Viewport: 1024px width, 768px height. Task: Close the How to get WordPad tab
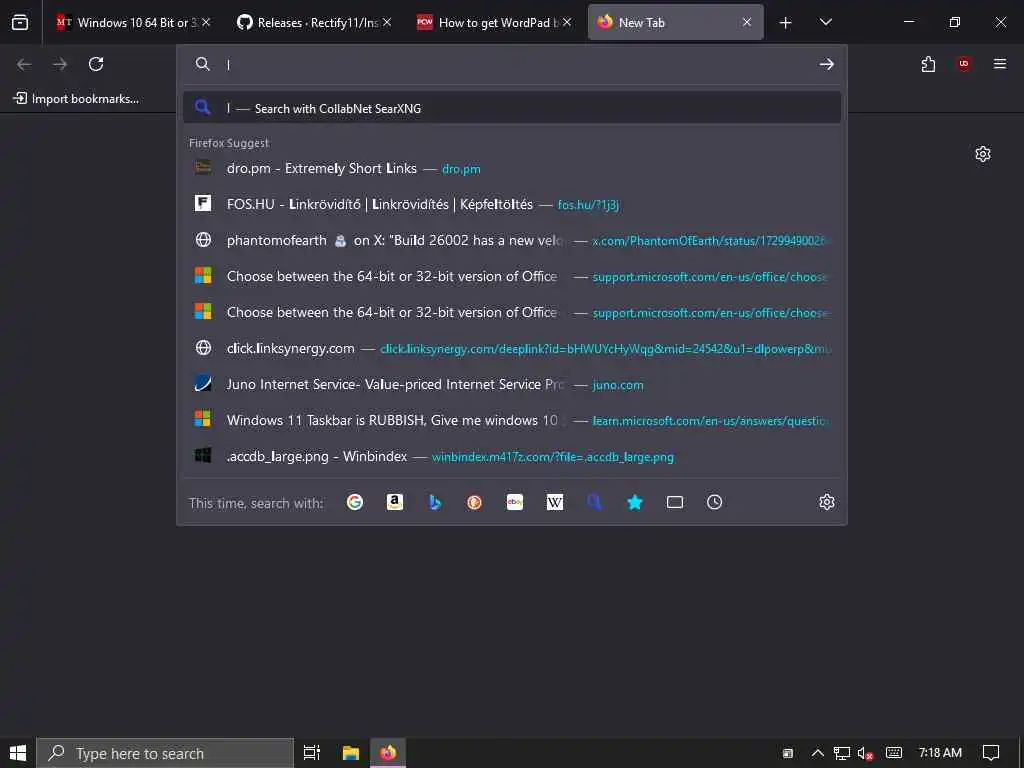(x=567, y=22)
